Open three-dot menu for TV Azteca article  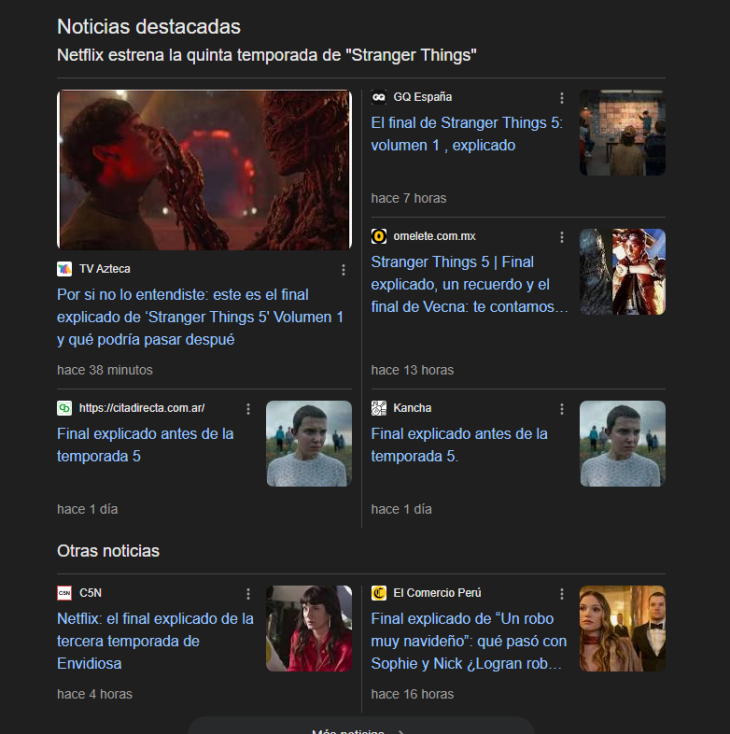point(343,270)
